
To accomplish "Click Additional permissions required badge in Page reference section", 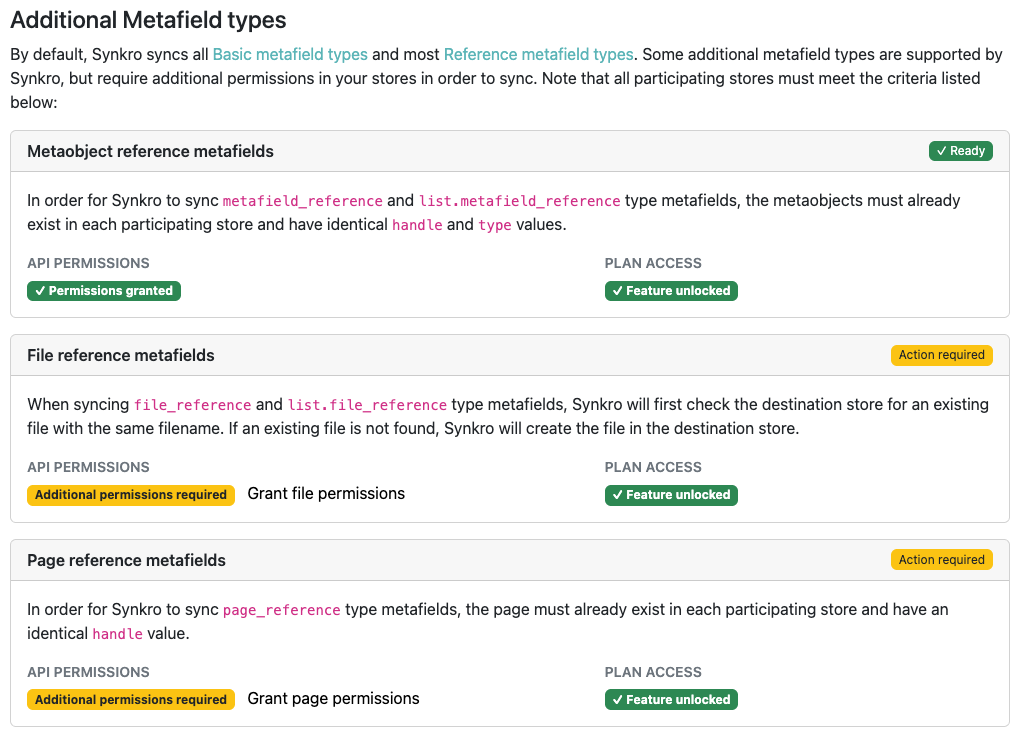I will coord(130,700).
